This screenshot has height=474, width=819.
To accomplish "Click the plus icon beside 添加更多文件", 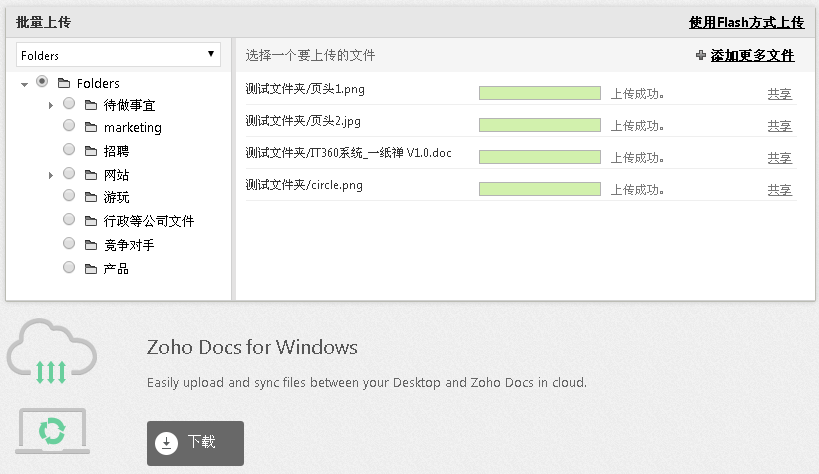I will click(700, 56).
